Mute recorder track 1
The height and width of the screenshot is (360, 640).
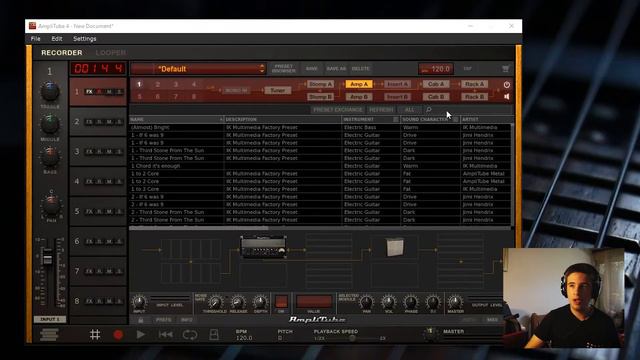pyautogui.click(x=109, y=92)
